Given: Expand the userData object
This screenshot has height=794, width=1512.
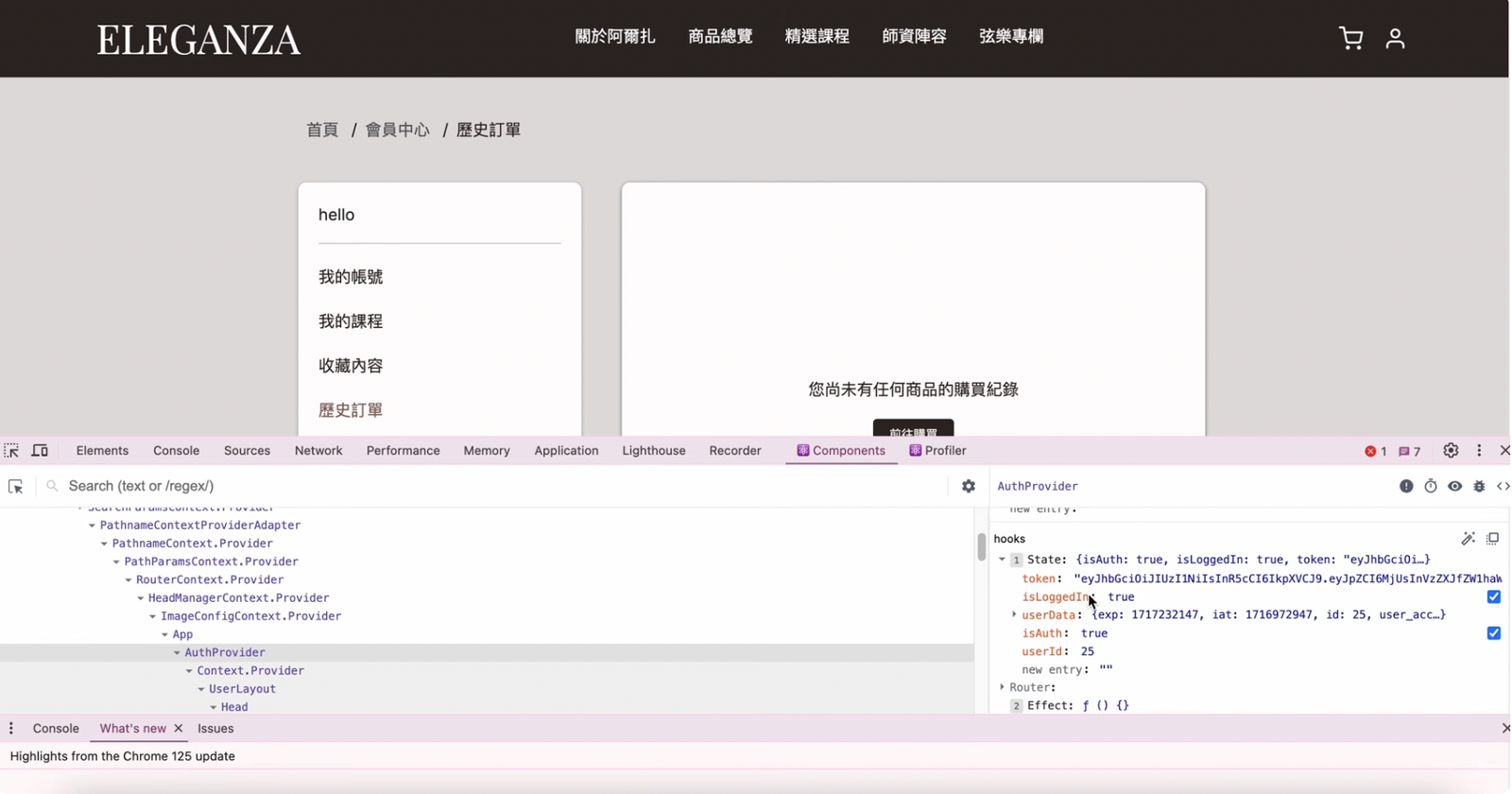Looking at the screenshot, I should tap(1014, 614).
